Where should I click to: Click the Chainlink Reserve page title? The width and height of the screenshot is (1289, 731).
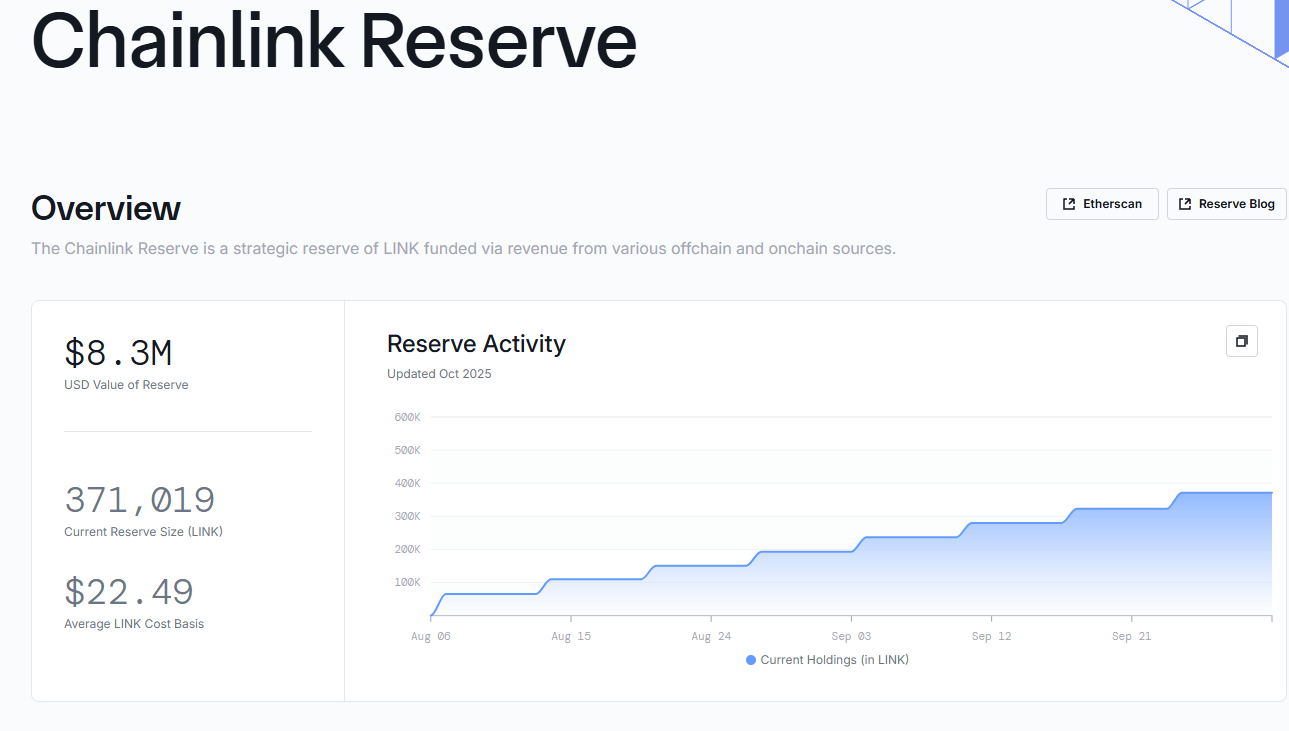[x=334, y=41]
